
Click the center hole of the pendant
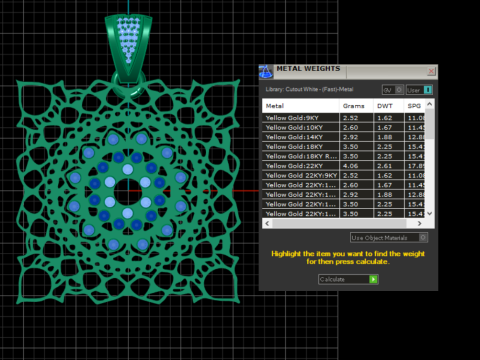click(x=128, y=192)
